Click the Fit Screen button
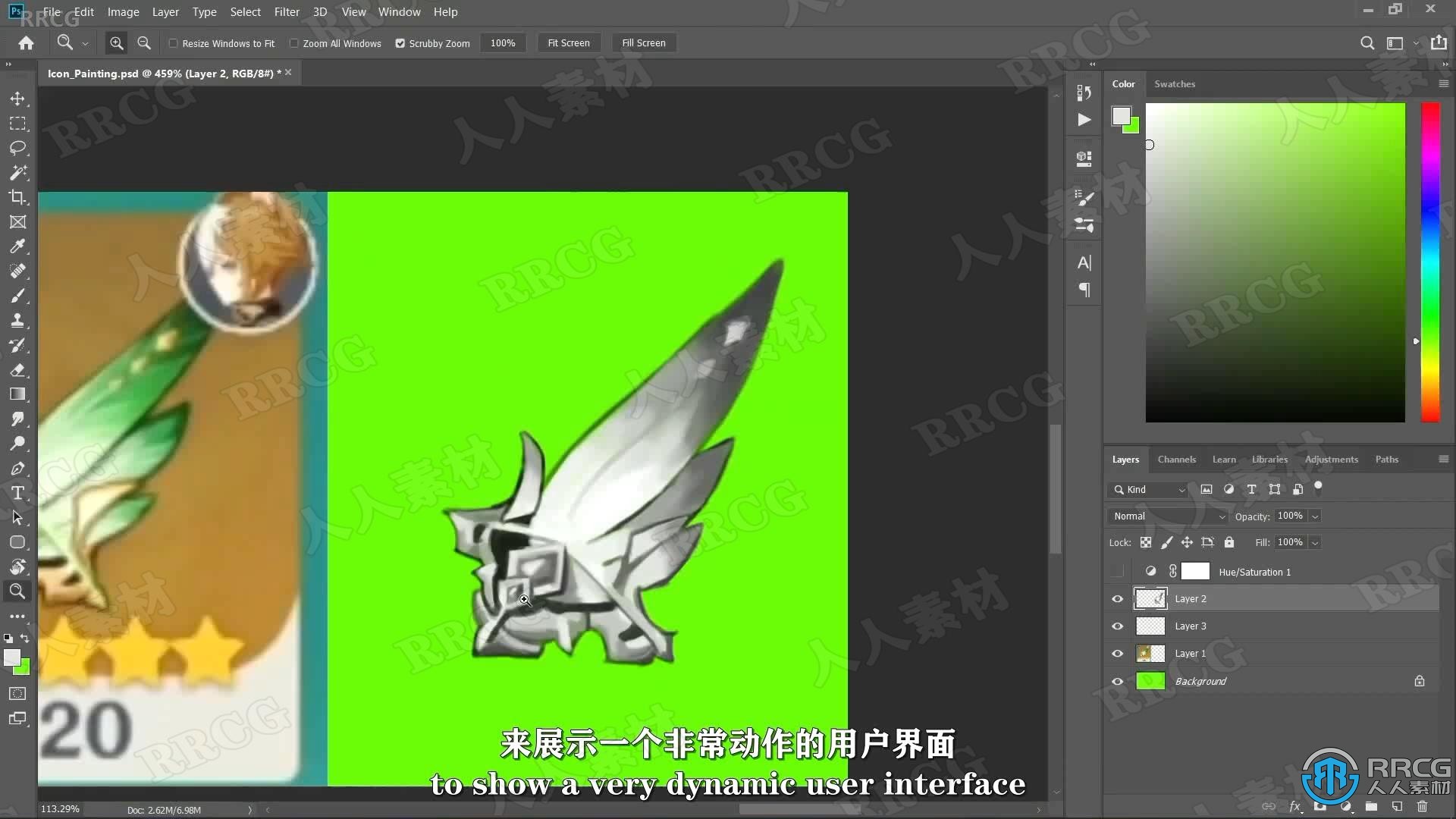This screenshot has width=1456, height=819. point(569,43)
